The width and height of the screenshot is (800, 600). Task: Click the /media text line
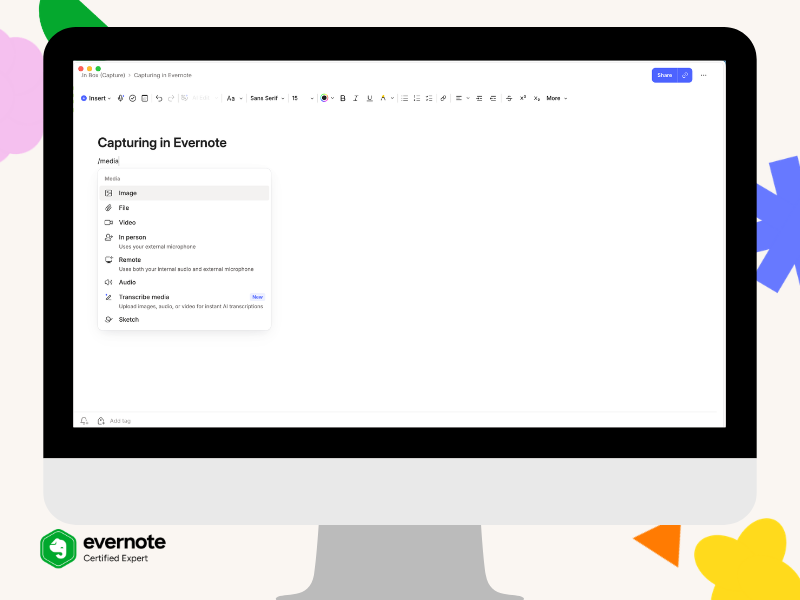[108, 161]
